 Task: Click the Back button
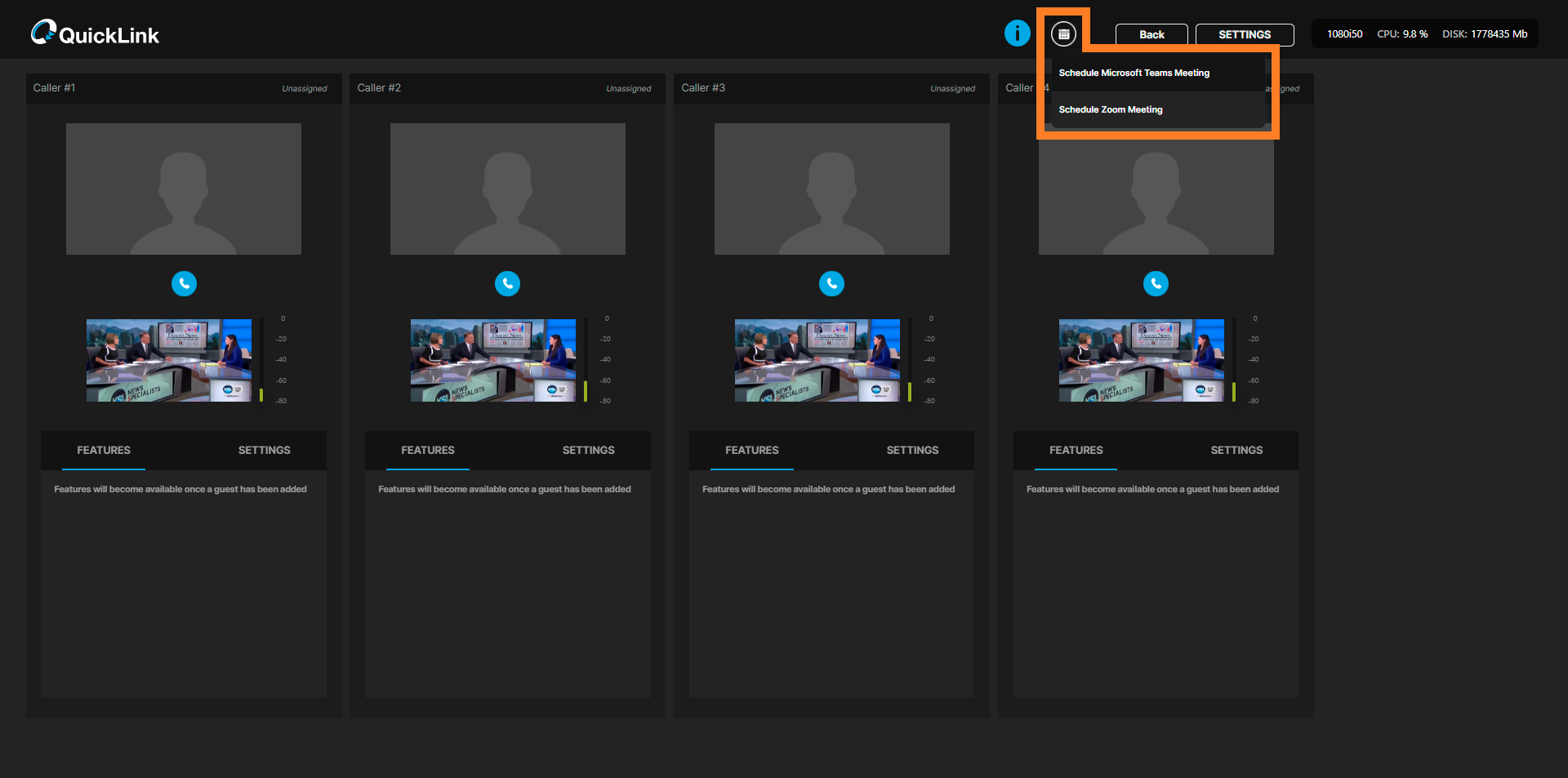pyautogui.click(x=1151, y=34)
